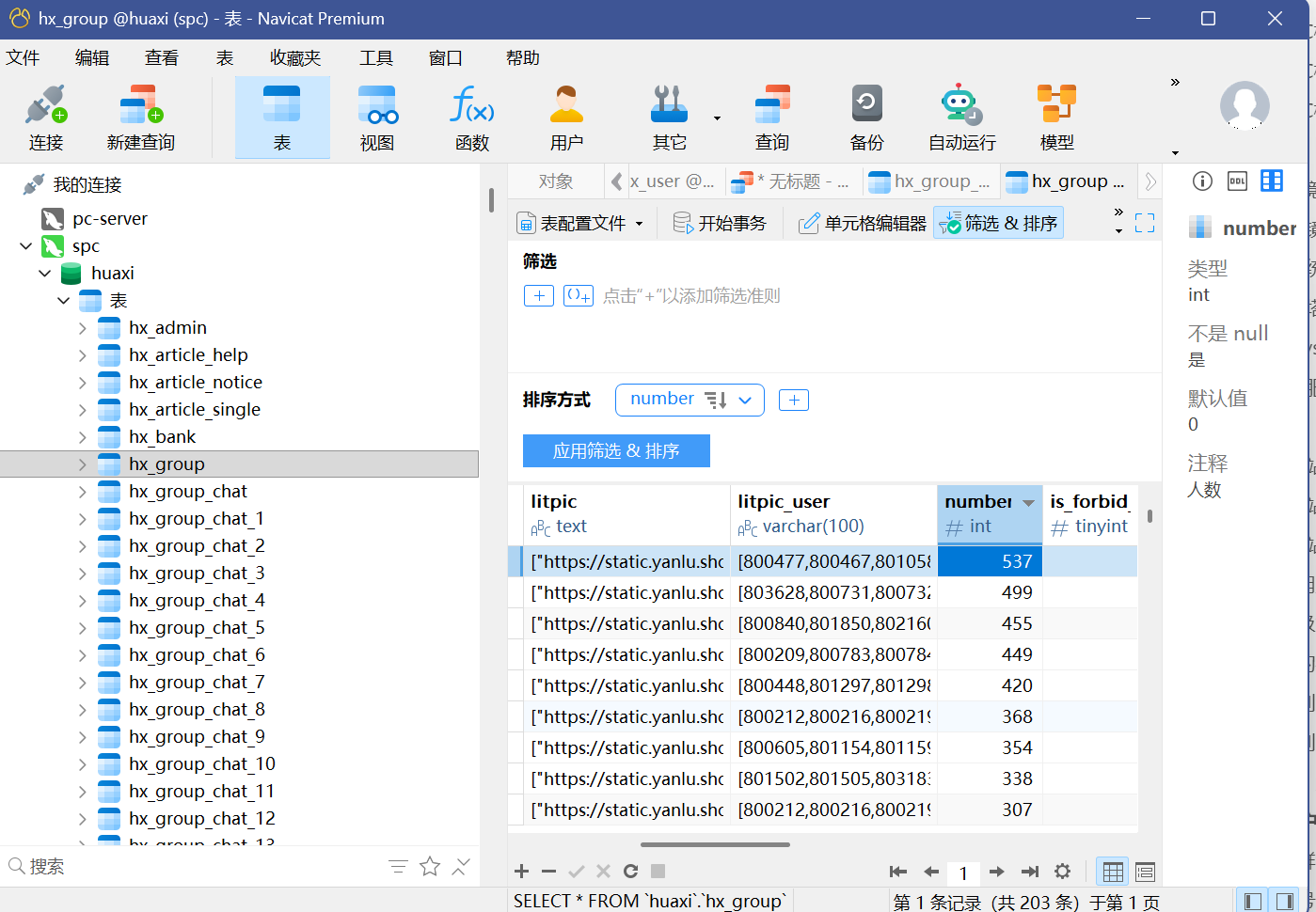
Task: Switch to the Objects (对象) tab
Action: tap(555, 181)
